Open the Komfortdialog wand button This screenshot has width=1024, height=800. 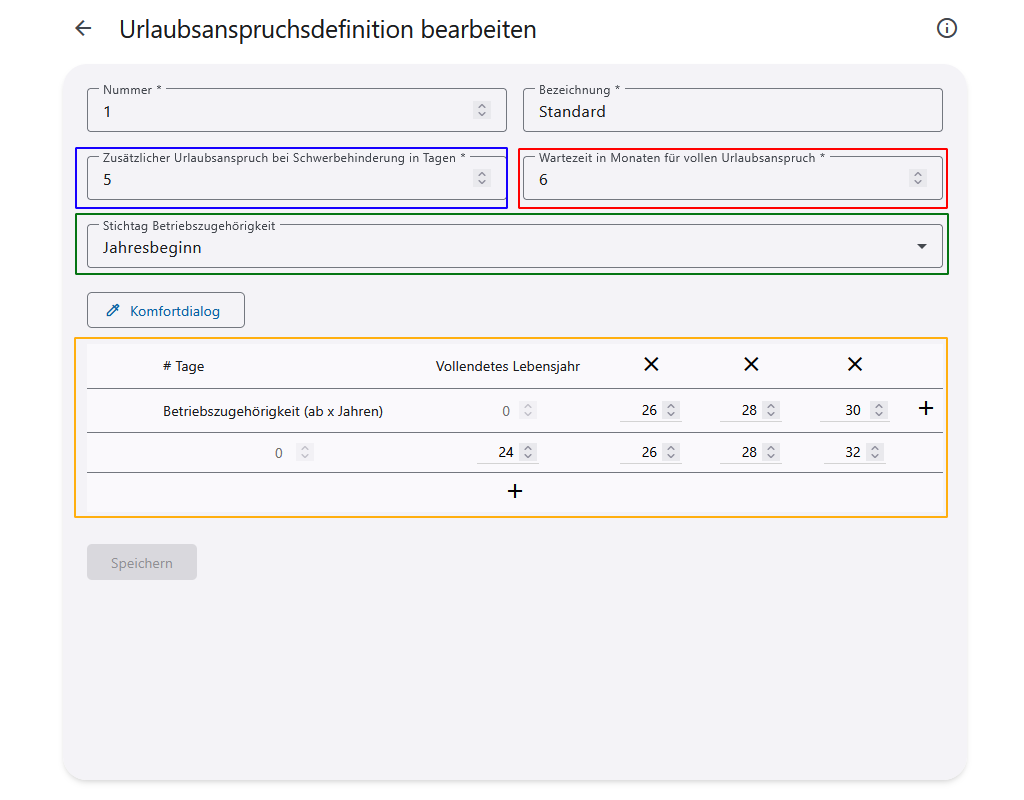pos(166,311)
